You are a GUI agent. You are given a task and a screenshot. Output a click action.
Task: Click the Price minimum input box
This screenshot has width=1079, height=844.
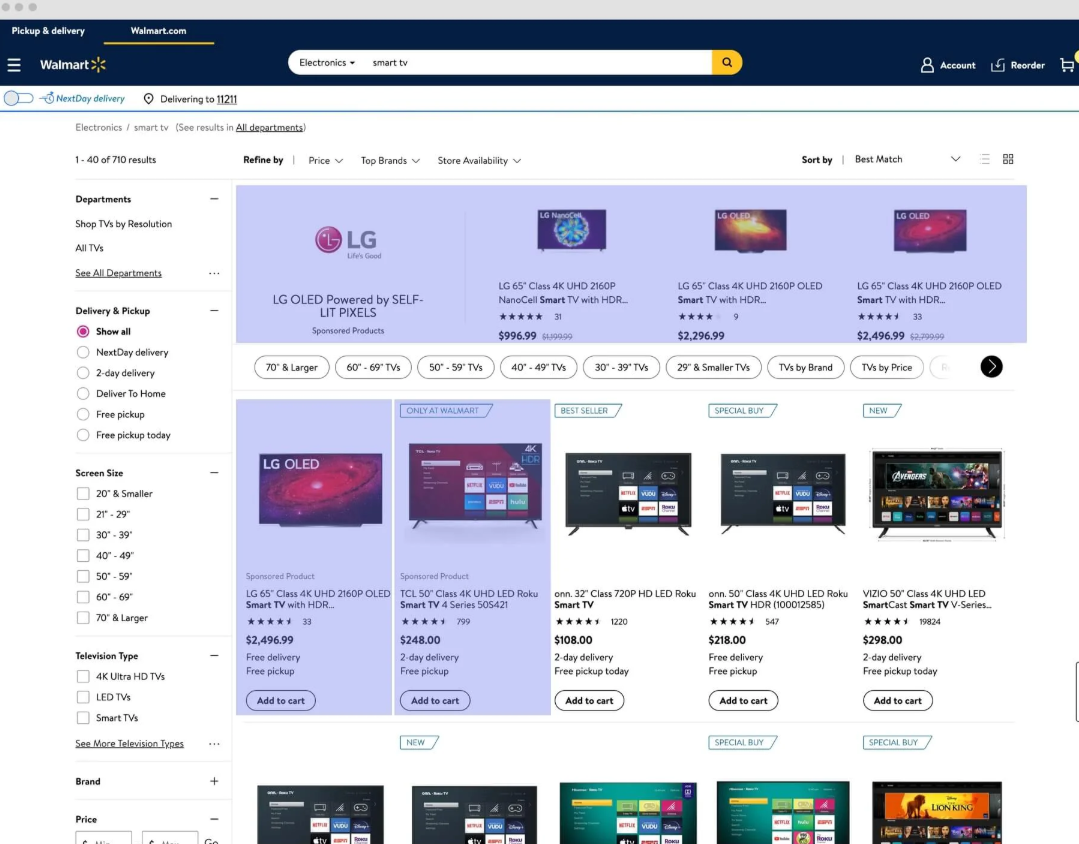(x=103, y=838)
